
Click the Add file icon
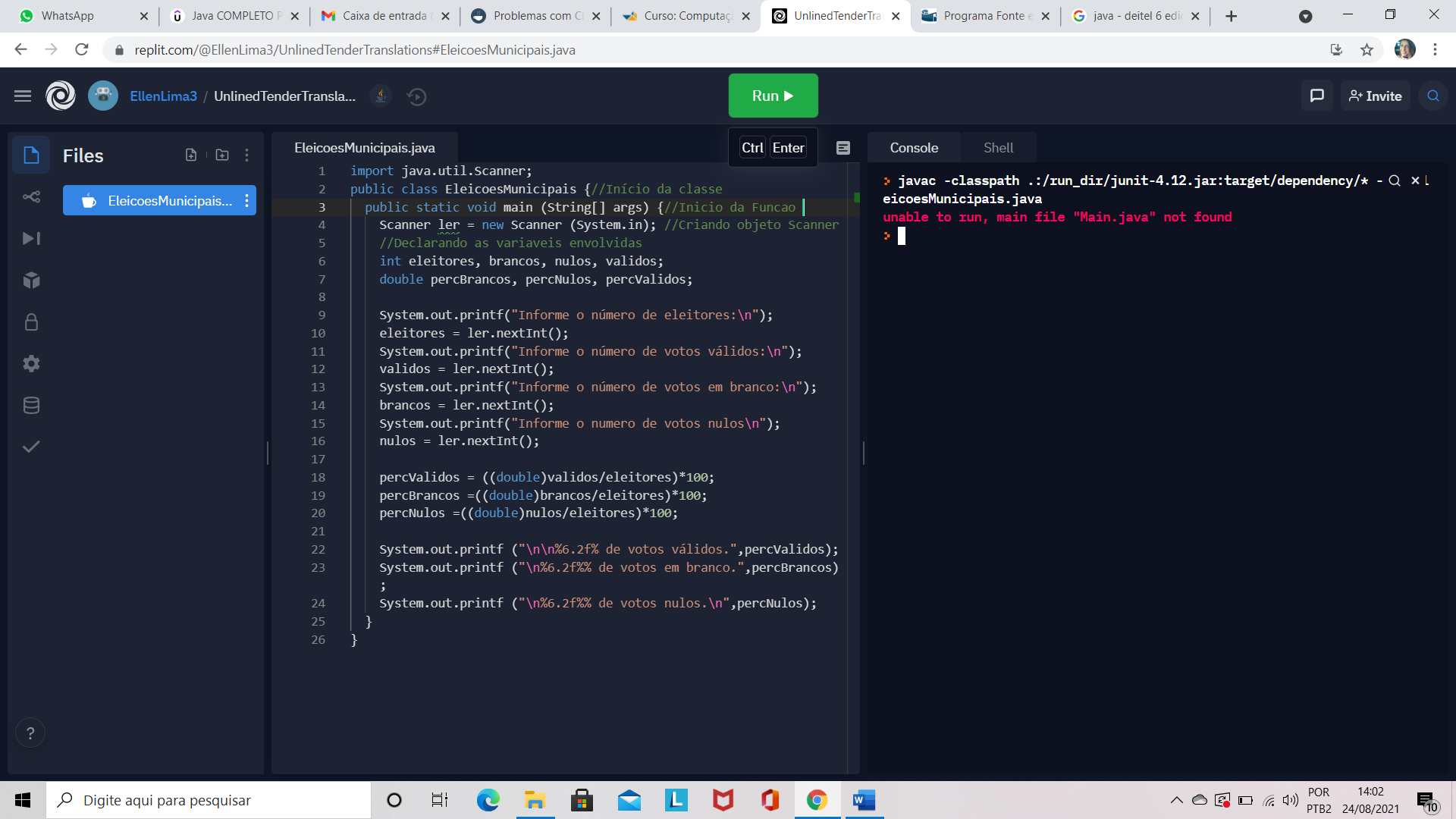pos(191,155)
